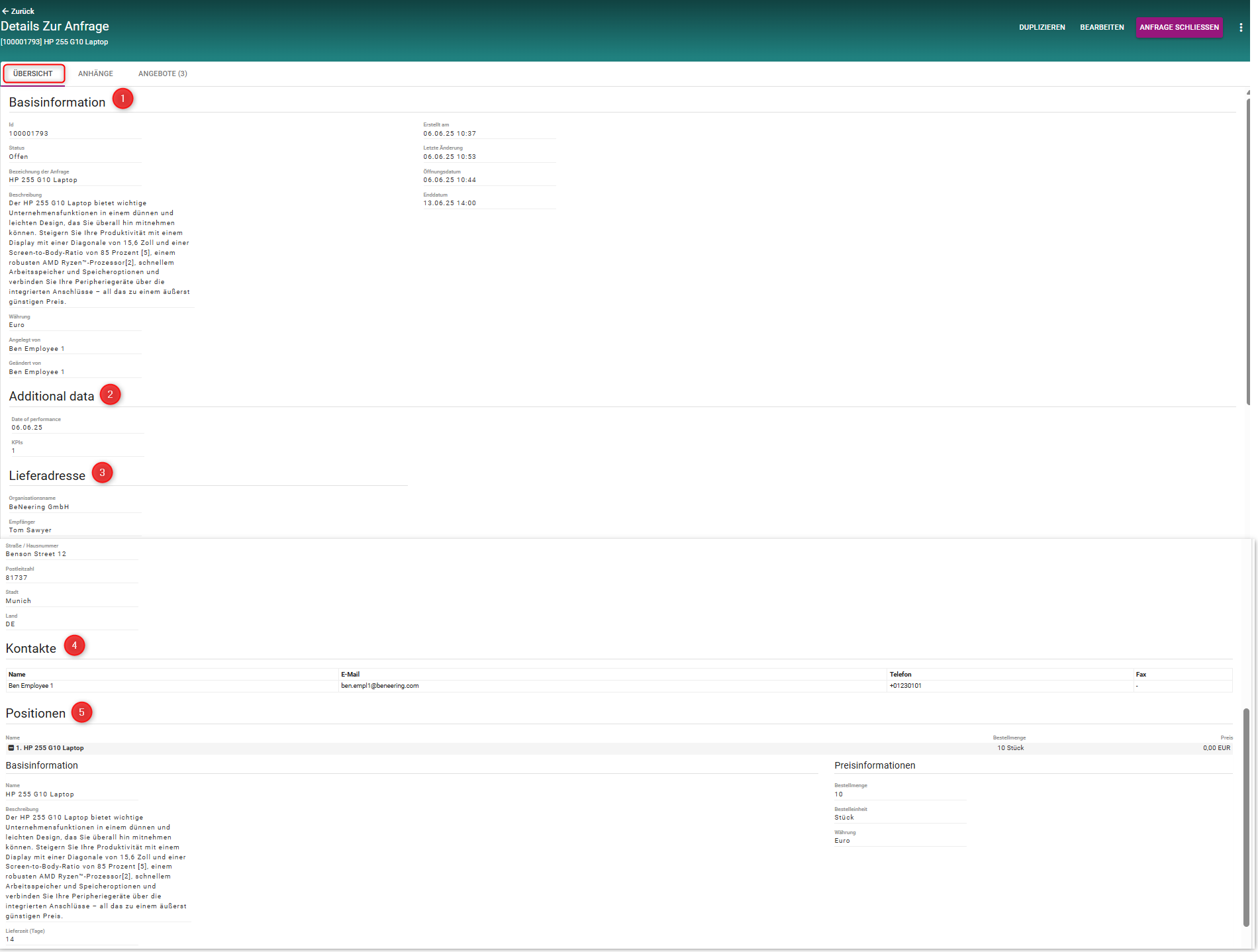Click the price 0,00 EUR in position row
This screenshot has width=1258, height=952.
tap(1216, 748)
